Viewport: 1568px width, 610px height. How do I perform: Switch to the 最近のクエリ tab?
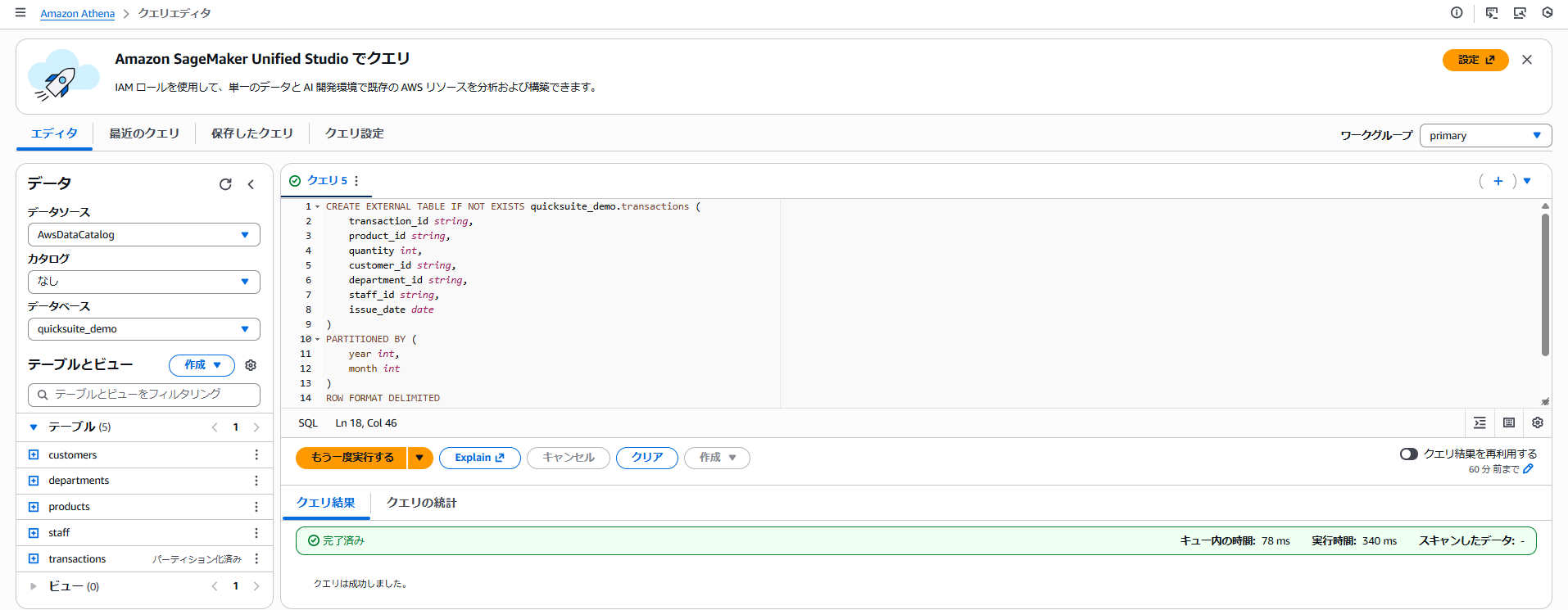[144, 133]
